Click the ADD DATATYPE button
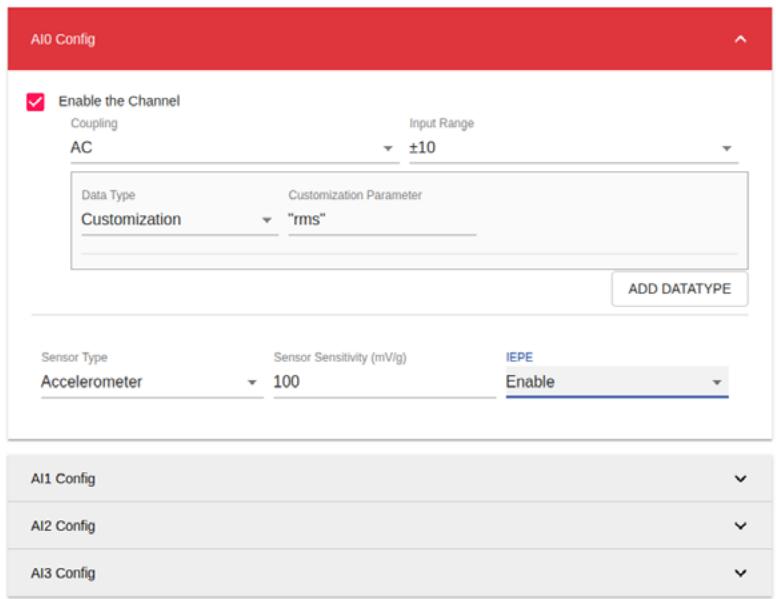 click(679, 289)
